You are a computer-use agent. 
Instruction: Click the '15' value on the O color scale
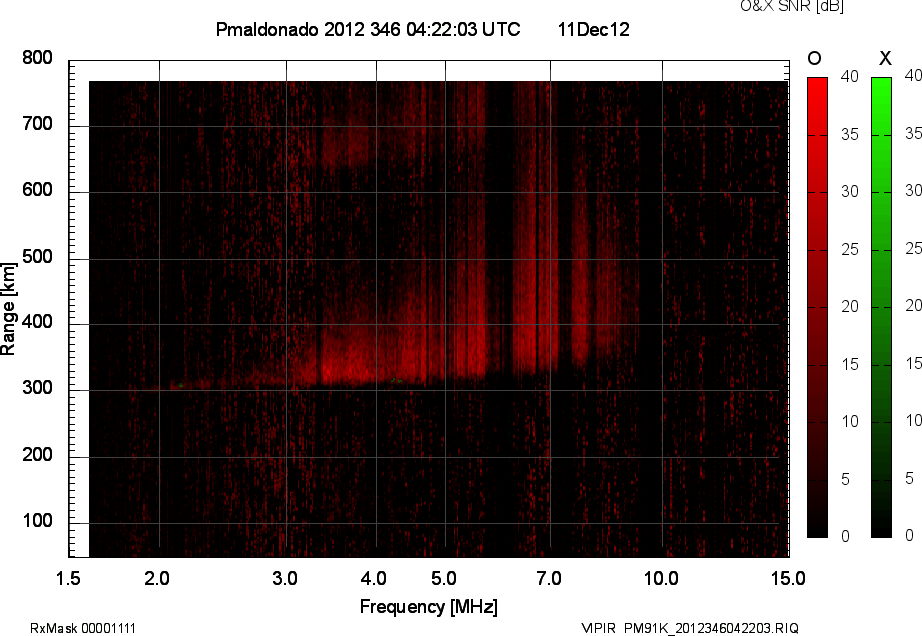(x=850, y=364)
